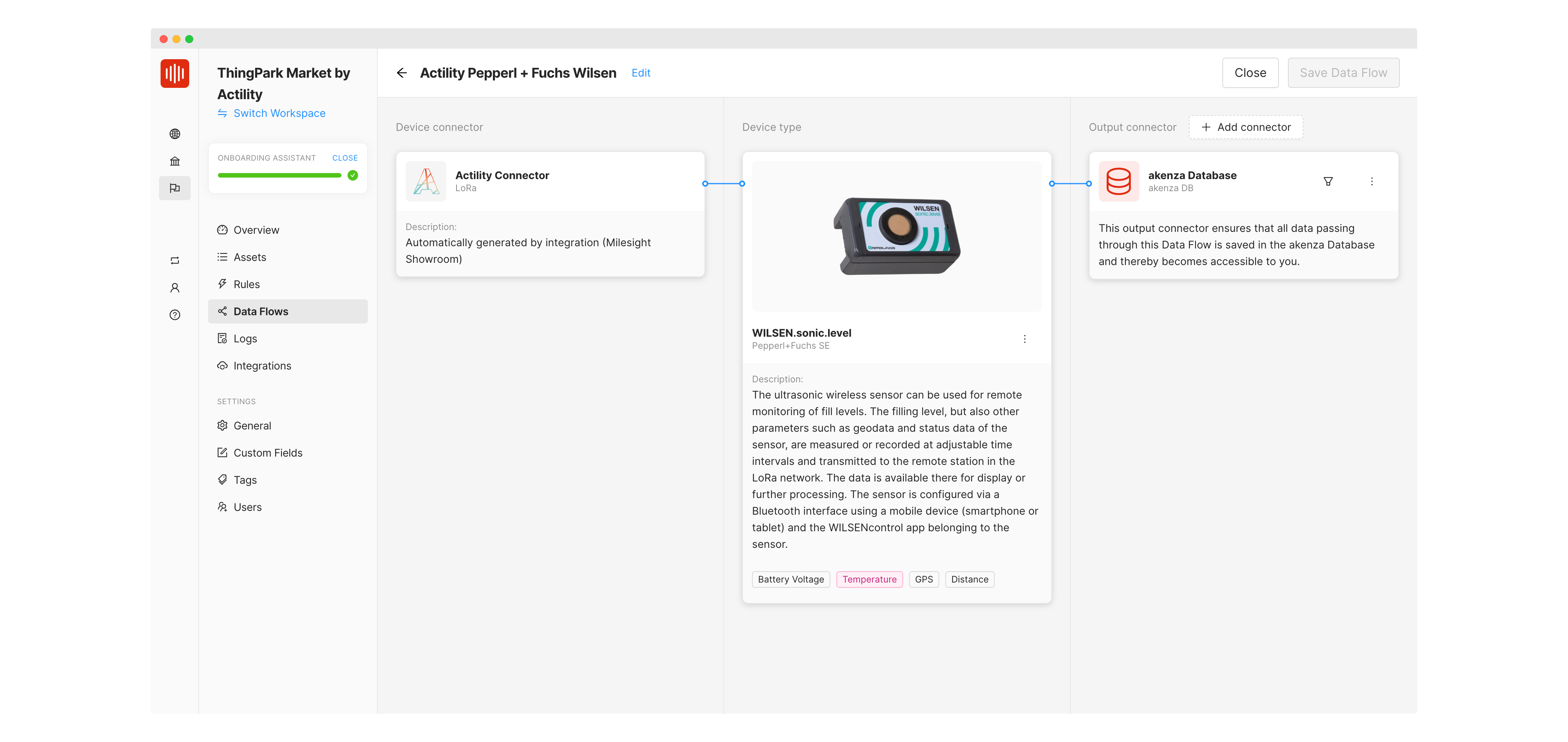Click the akenza Database card title

(1192, 175)
